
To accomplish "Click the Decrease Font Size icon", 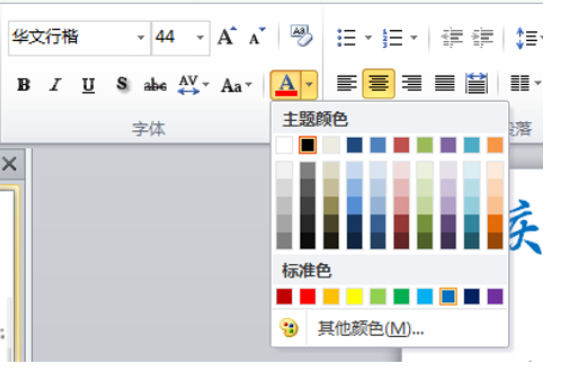I will click(x=257, y=36).
